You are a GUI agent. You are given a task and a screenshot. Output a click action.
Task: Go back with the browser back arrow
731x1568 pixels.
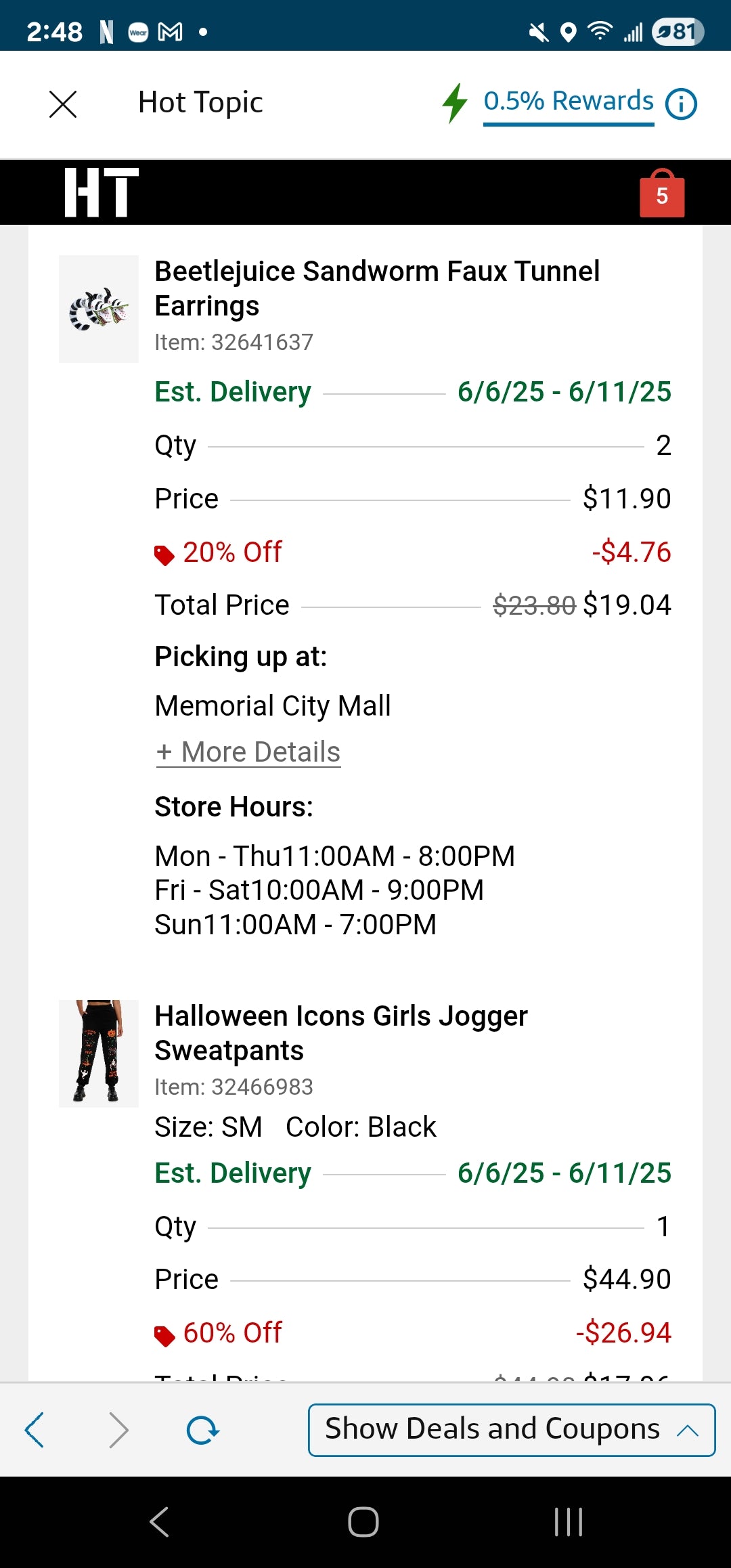[35, 1430]
